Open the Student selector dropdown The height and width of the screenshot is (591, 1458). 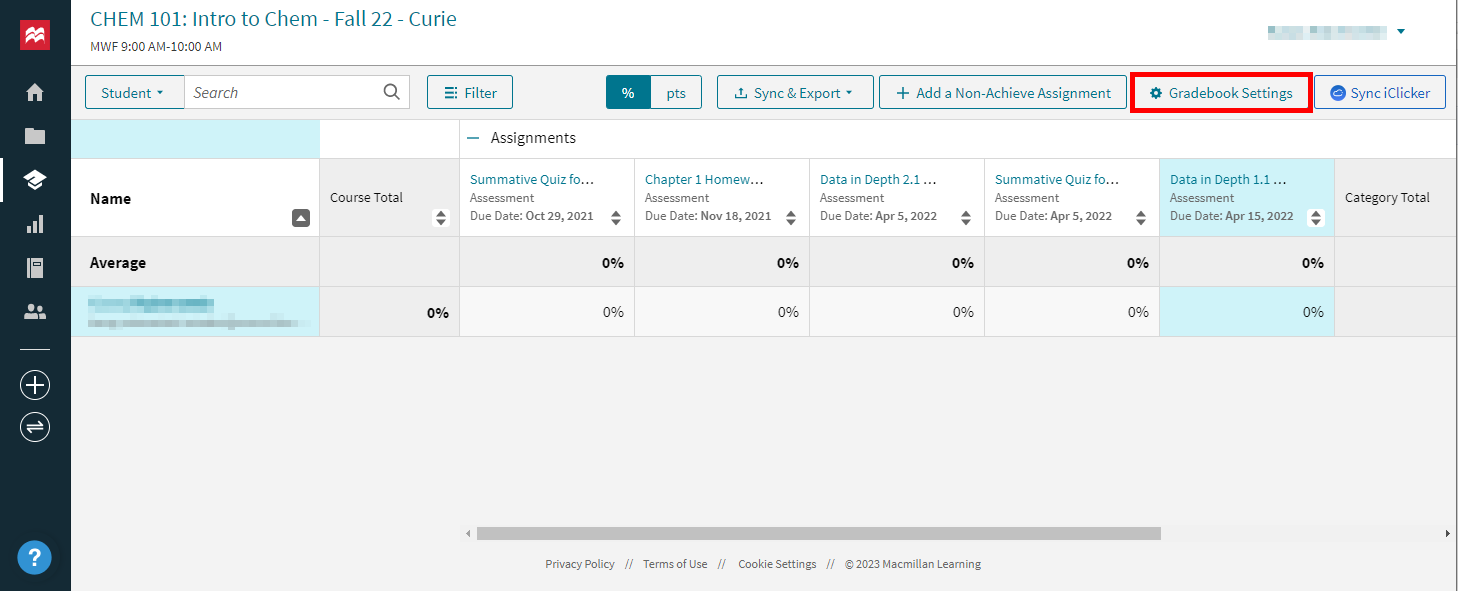point(134,91)
